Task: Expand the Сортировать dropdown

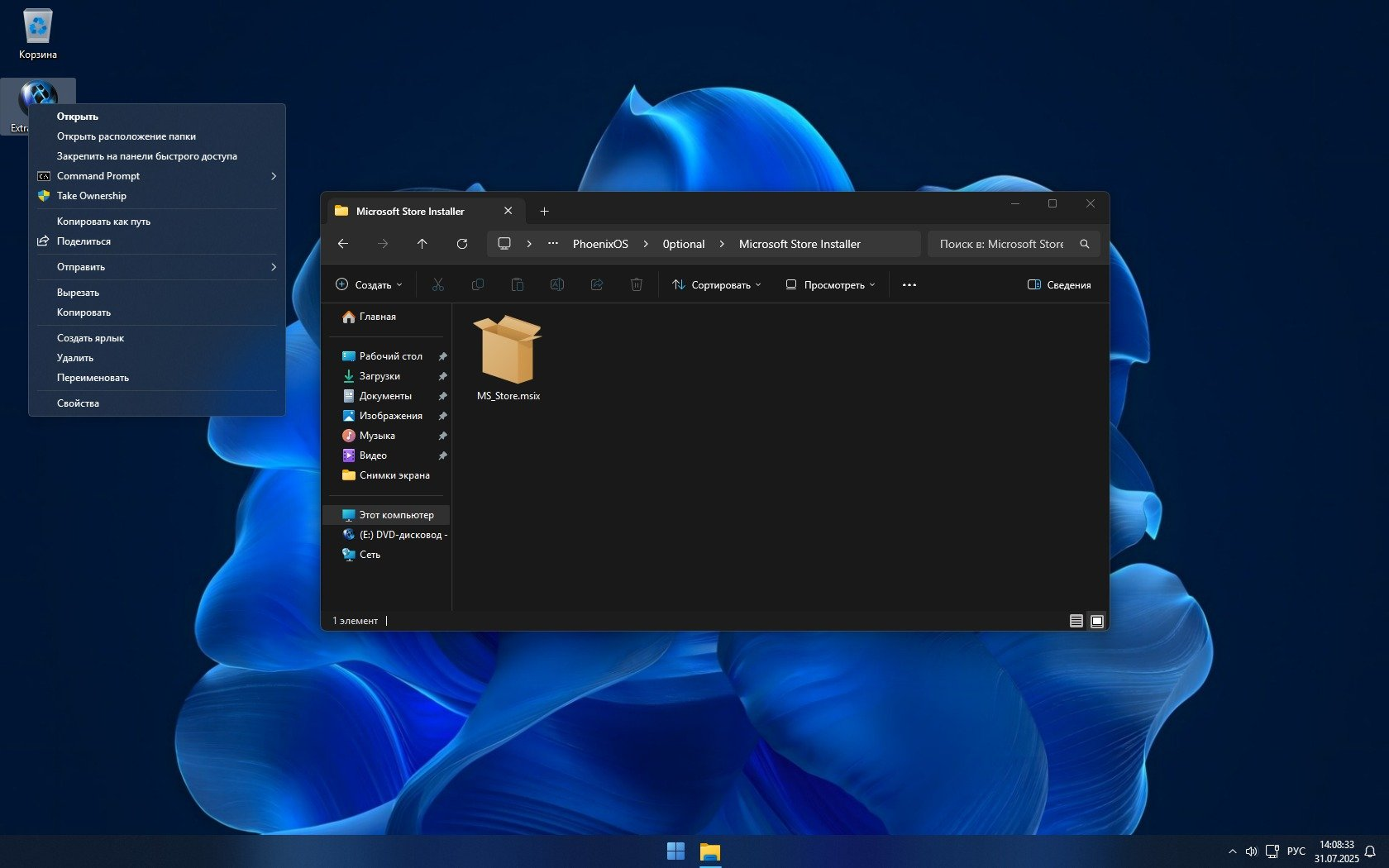Action: 716,285
